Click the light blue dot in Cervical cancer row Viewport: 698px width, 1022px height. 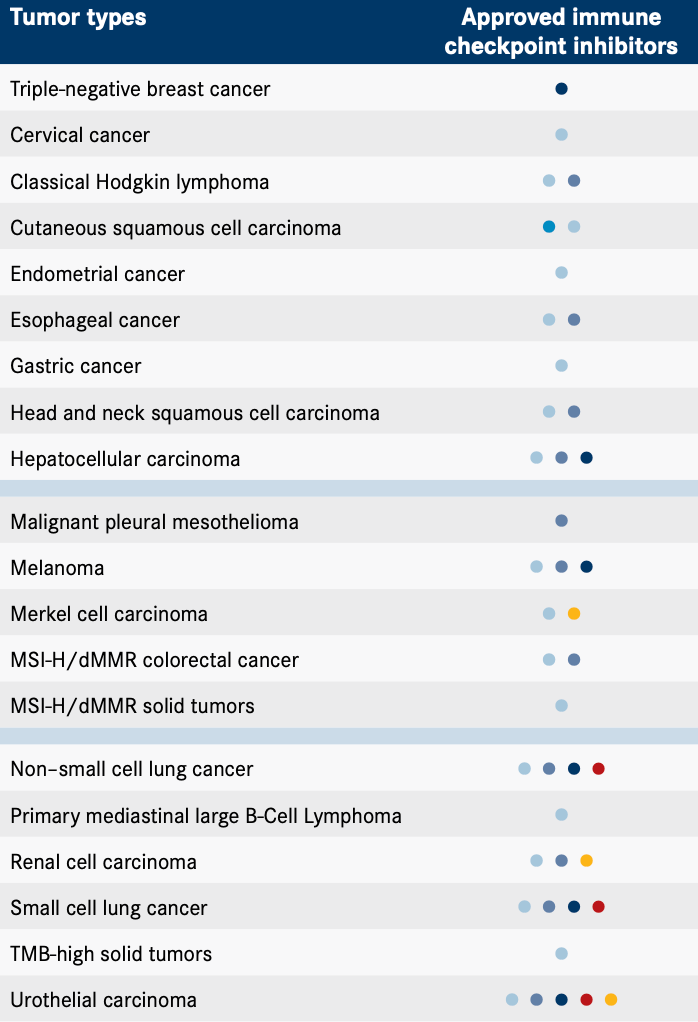[561, 135]
